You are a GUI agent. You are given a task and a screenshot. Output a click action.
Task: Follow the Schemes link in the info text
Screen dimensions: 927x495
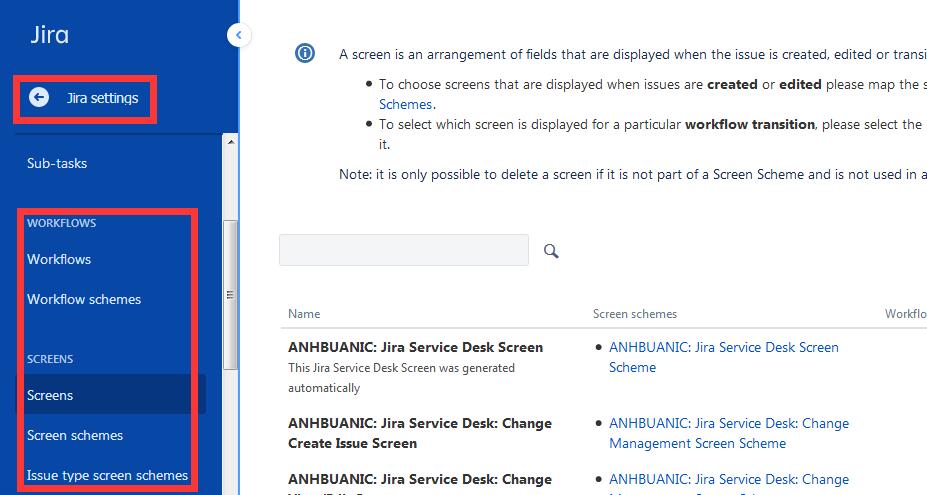pyautogui.click(x=406, y=104)
